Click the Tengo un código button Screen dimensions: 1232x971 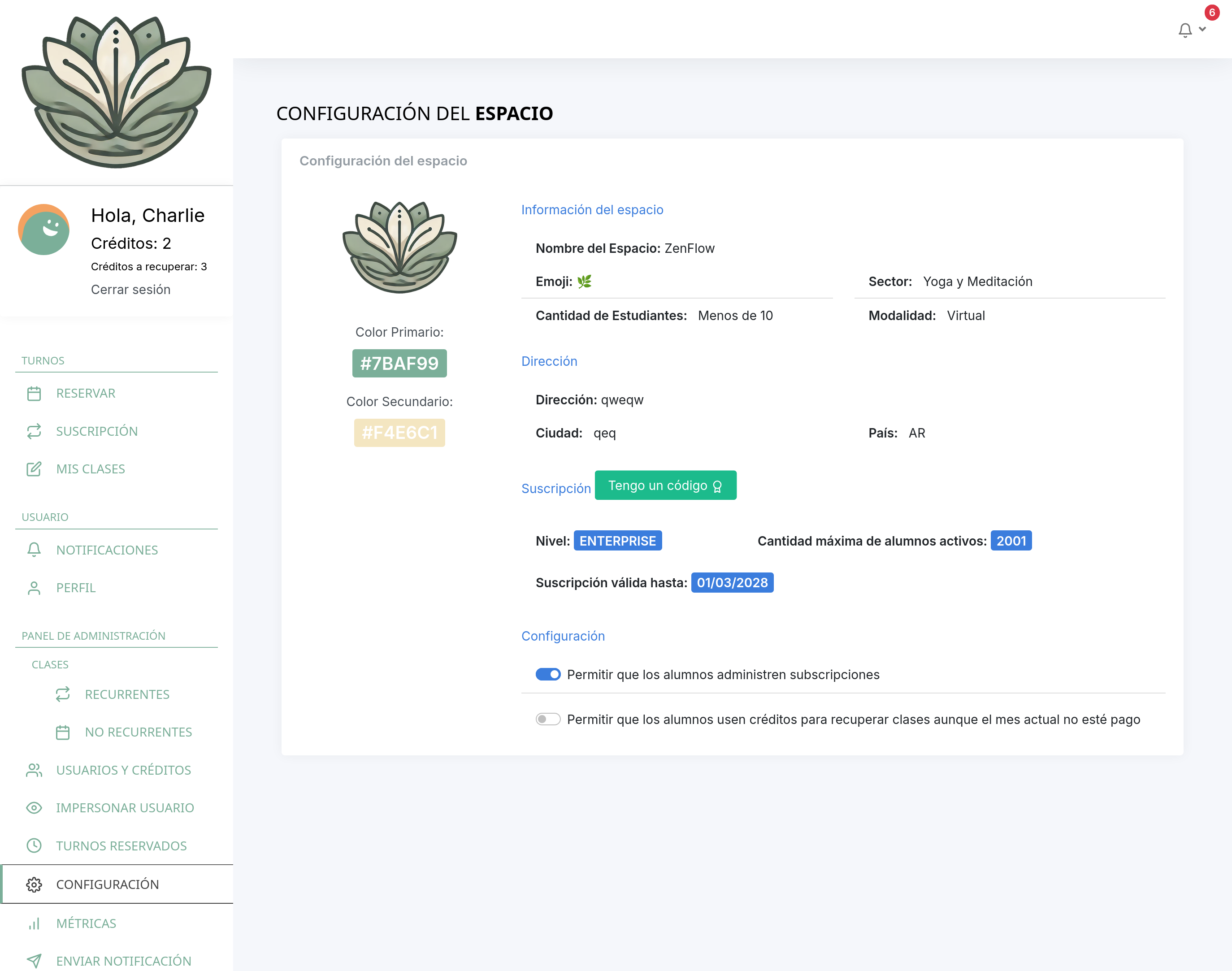pos(665,485)
